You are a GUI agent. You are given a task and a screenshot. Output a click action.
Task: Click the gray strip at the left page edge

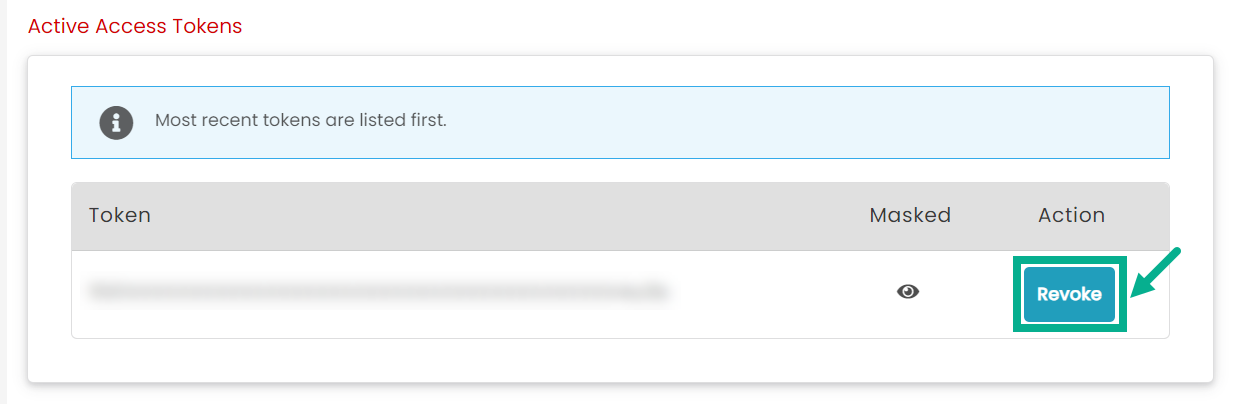(3, 200)
